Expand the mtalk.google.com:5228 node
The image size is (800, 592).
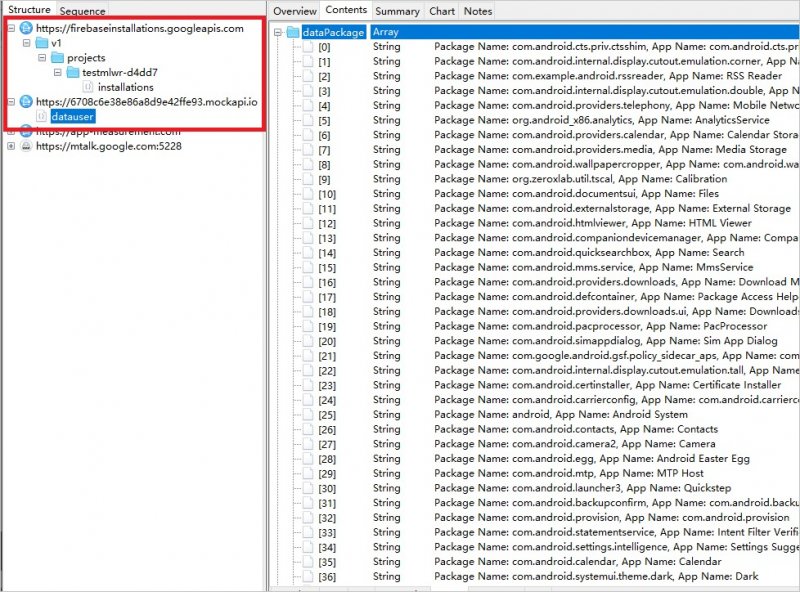click(10, 146)
